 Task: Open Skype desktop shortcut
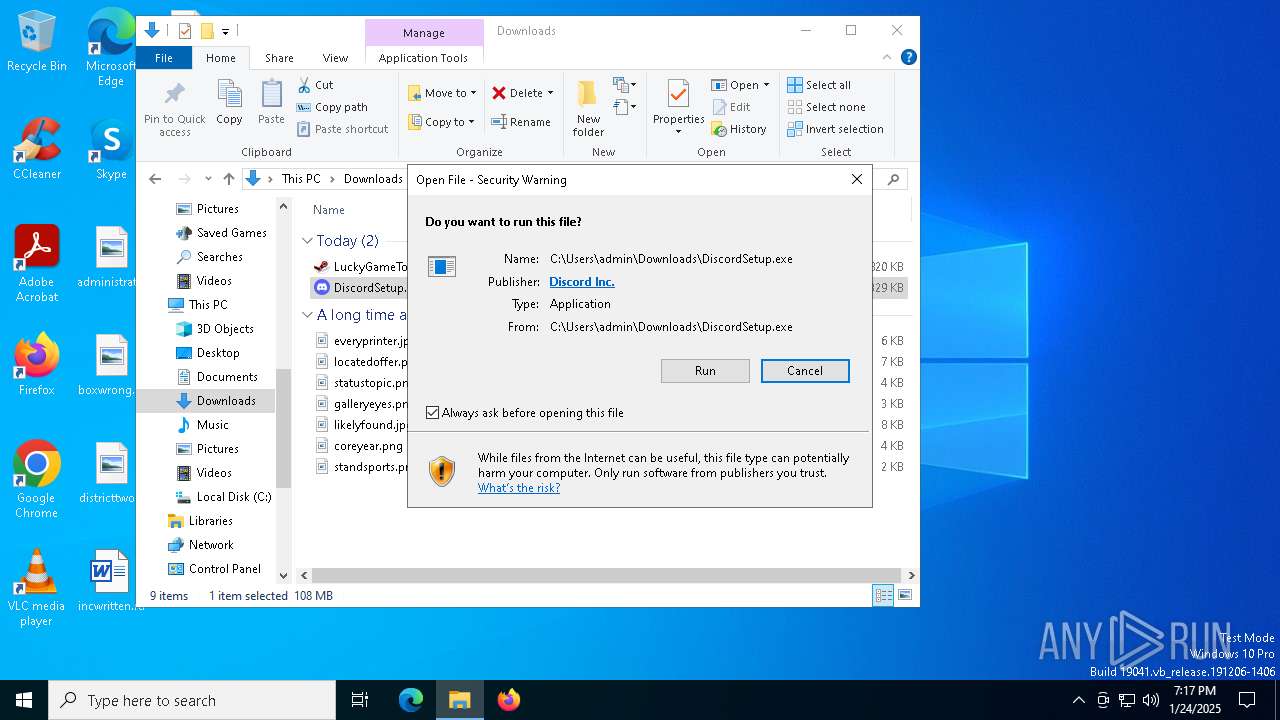tap(111, 149)
